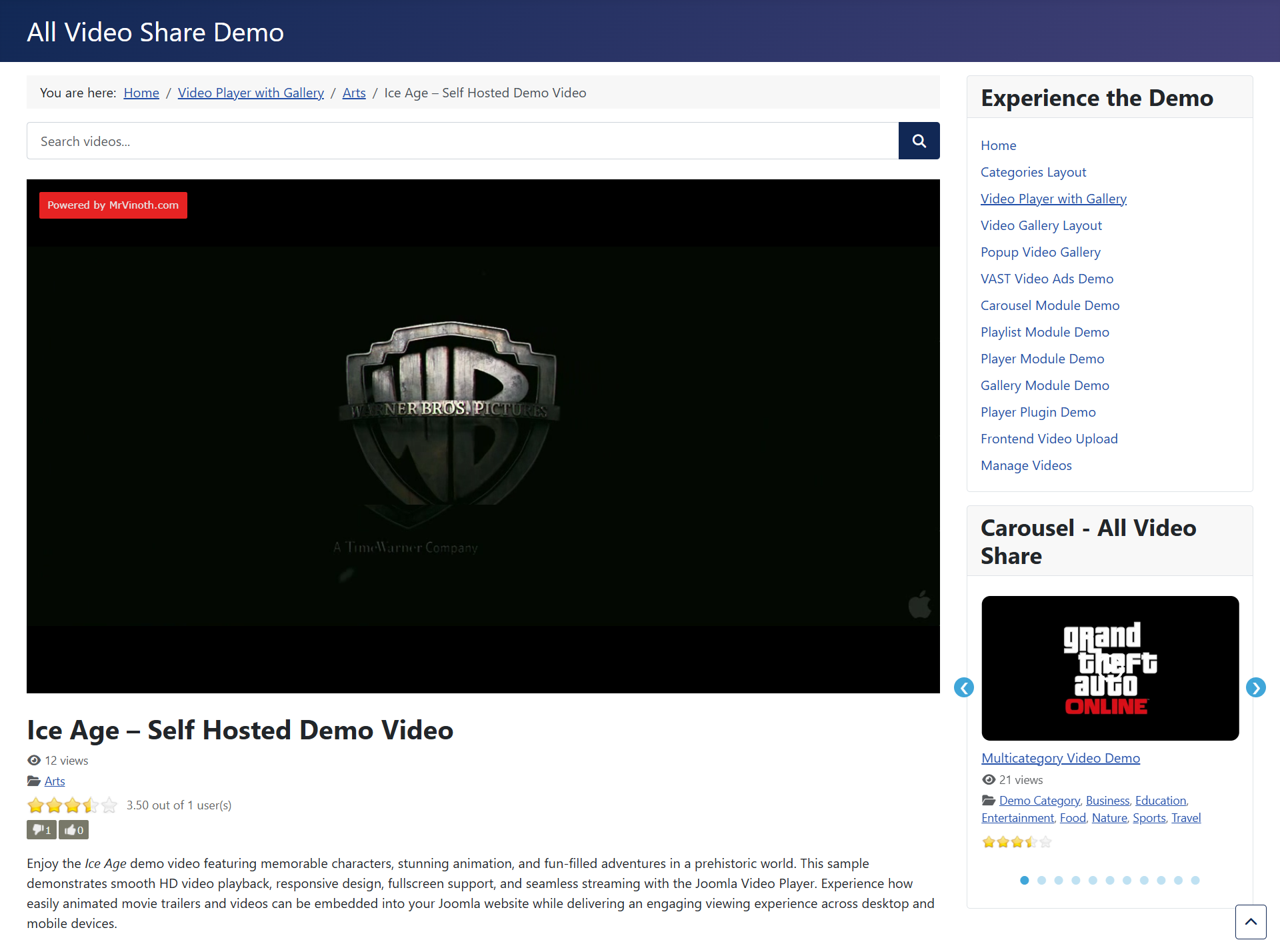Click the back-to-top arrow button
This screenshot has width=1280, height=952.
(1251, 922)
